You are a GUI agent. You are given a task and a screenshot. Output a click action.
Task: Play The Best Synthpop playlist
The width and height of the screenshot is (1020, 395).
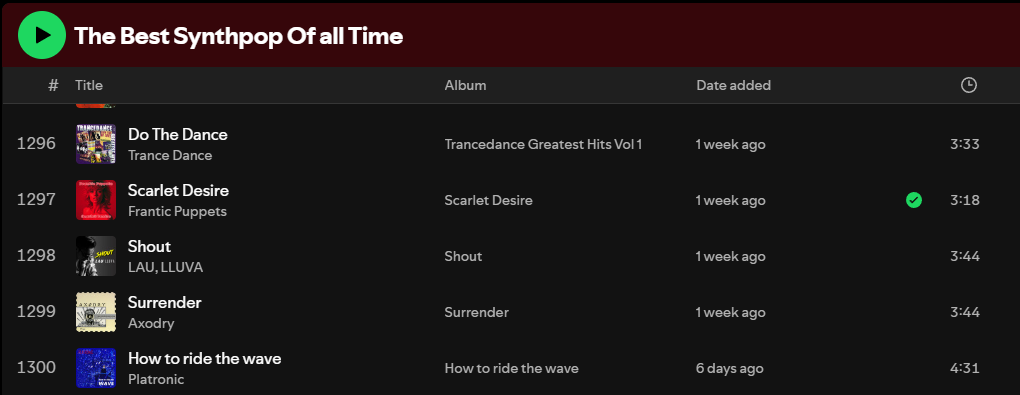(x=42, y=35)
